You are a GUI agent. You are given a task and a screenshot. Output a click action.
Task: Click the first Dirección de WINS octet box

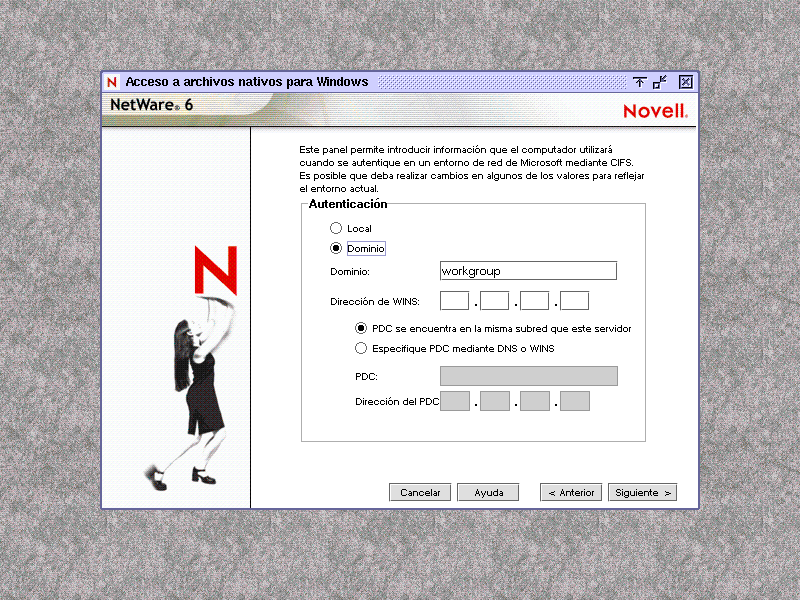point(455,300)
